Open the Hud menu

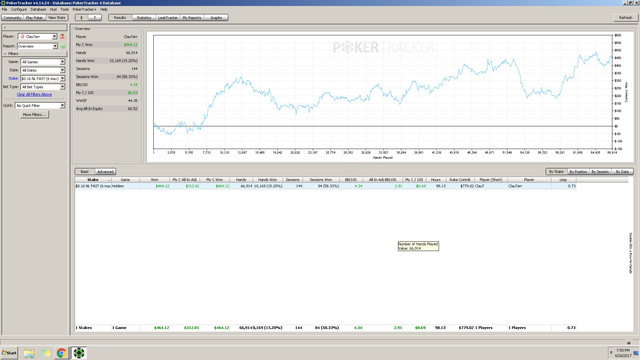point(53,9)
